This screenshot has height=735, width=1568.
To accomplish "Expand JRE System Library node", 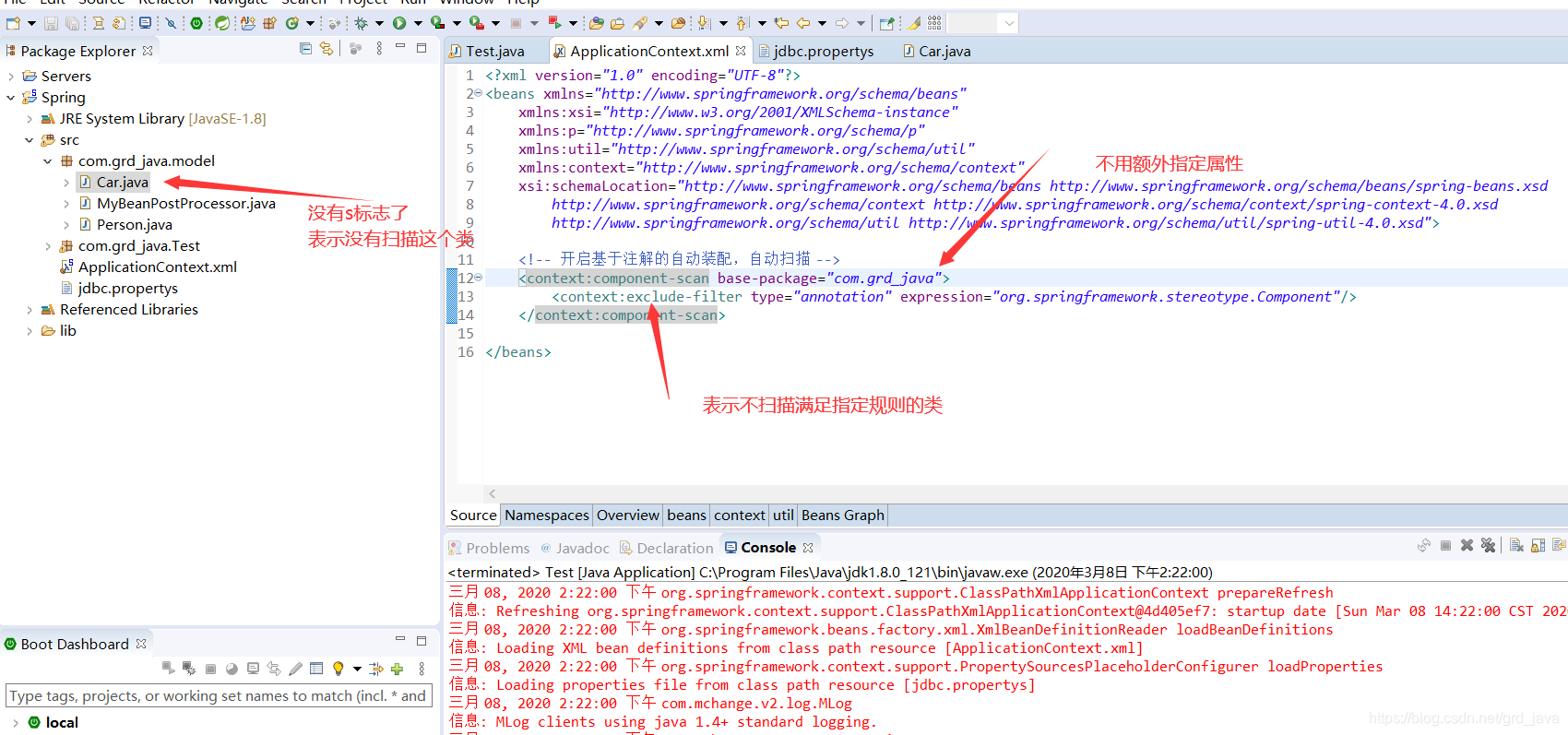I will click(30, 119).
